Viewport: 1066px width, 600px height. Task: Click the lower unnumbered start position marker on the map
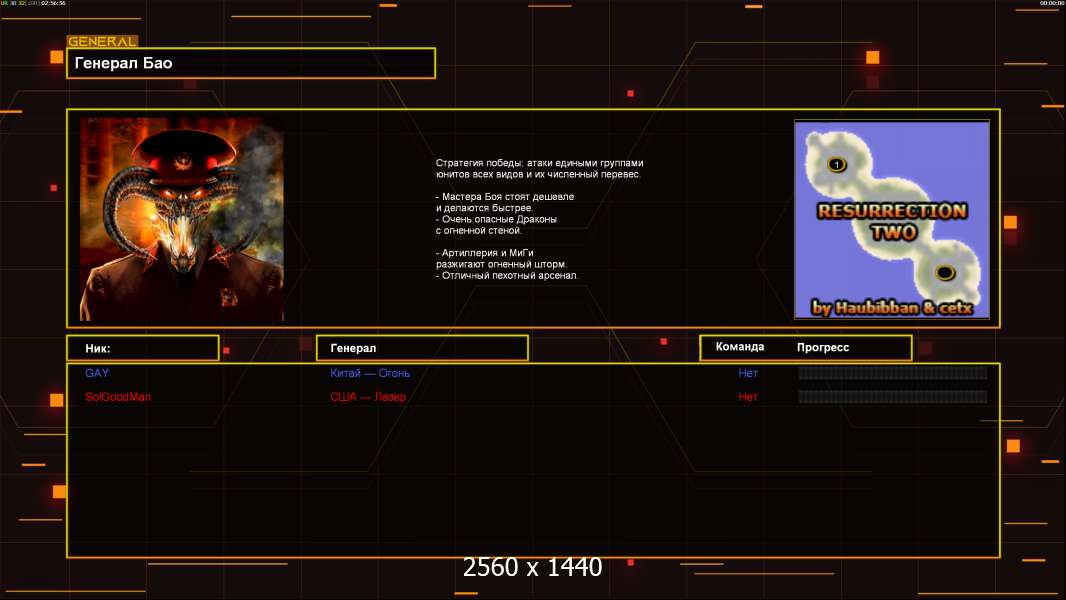[x=944, y=273]
